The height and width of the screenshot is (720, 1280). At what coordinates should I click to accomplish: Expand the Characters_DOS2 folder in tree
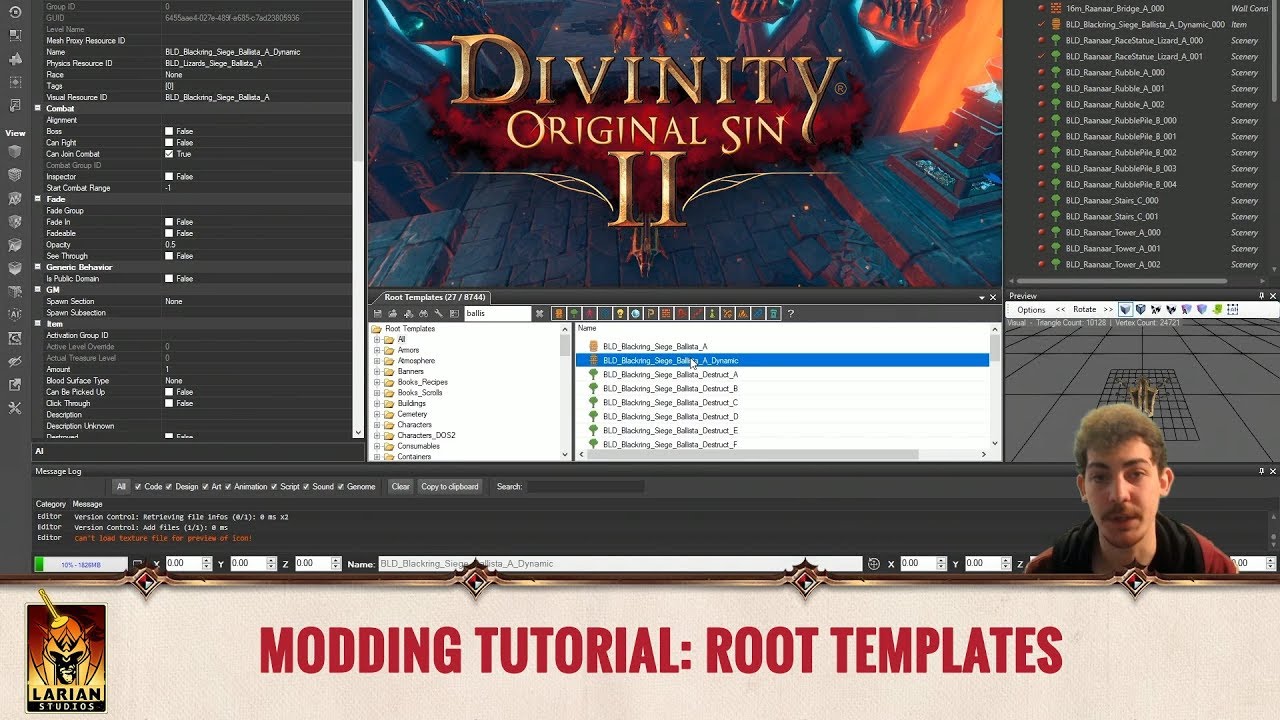(378, 435)
